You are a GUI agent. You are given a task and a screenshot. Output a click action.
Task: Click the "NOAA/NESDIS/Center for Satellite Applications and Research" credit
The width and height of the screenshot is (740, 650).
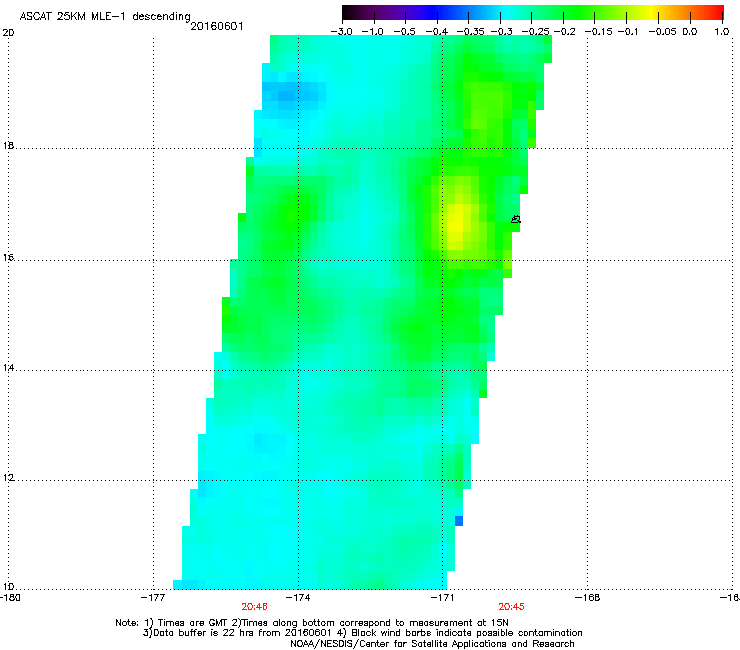432,644
